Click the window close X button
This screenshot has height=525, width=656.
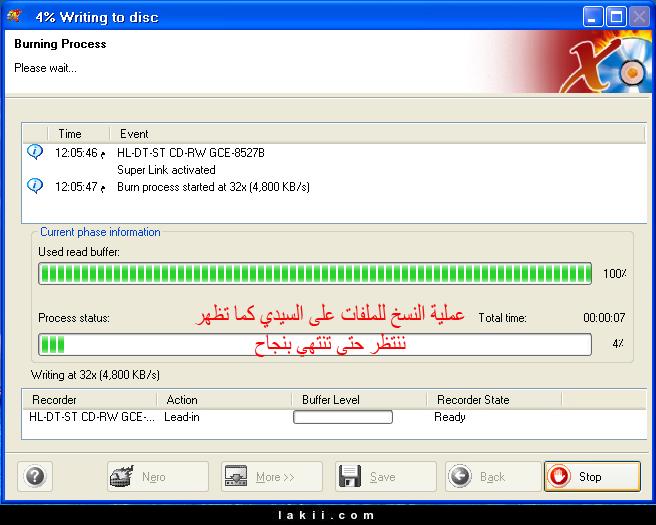click(x=640, y=17)
